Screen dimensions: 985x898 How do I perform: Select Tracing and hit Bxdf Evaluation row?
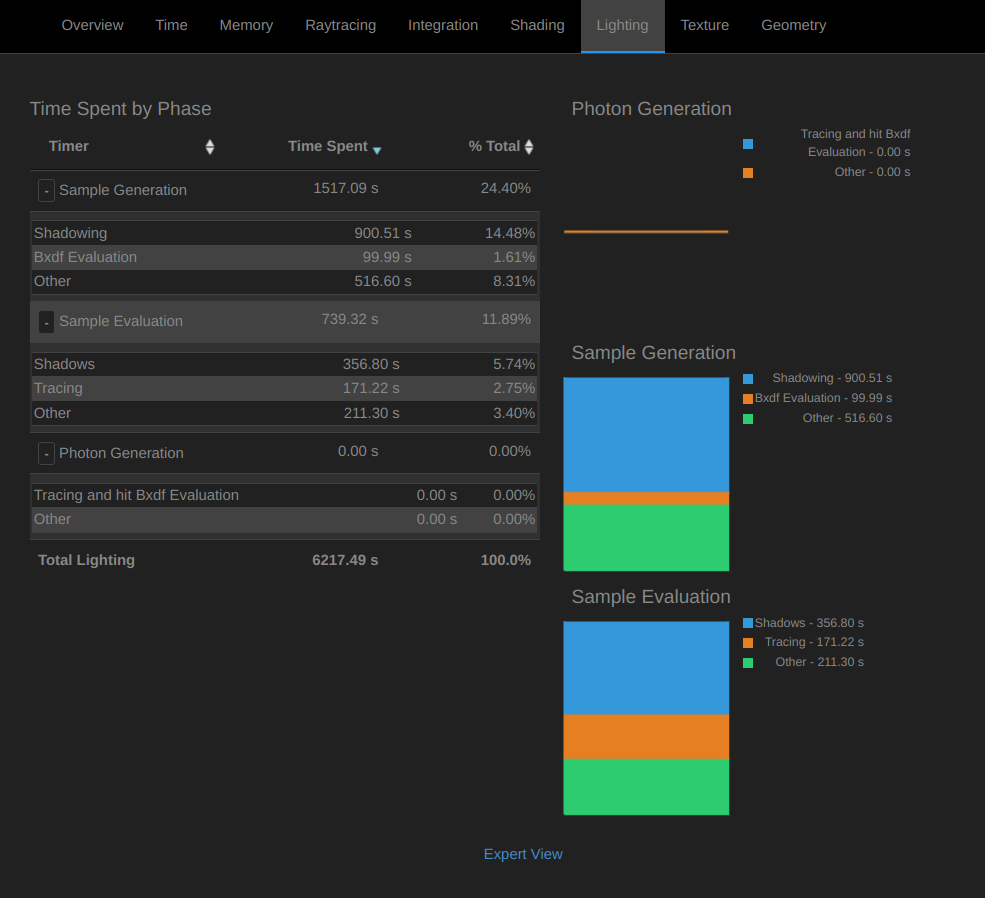point(285,495)
